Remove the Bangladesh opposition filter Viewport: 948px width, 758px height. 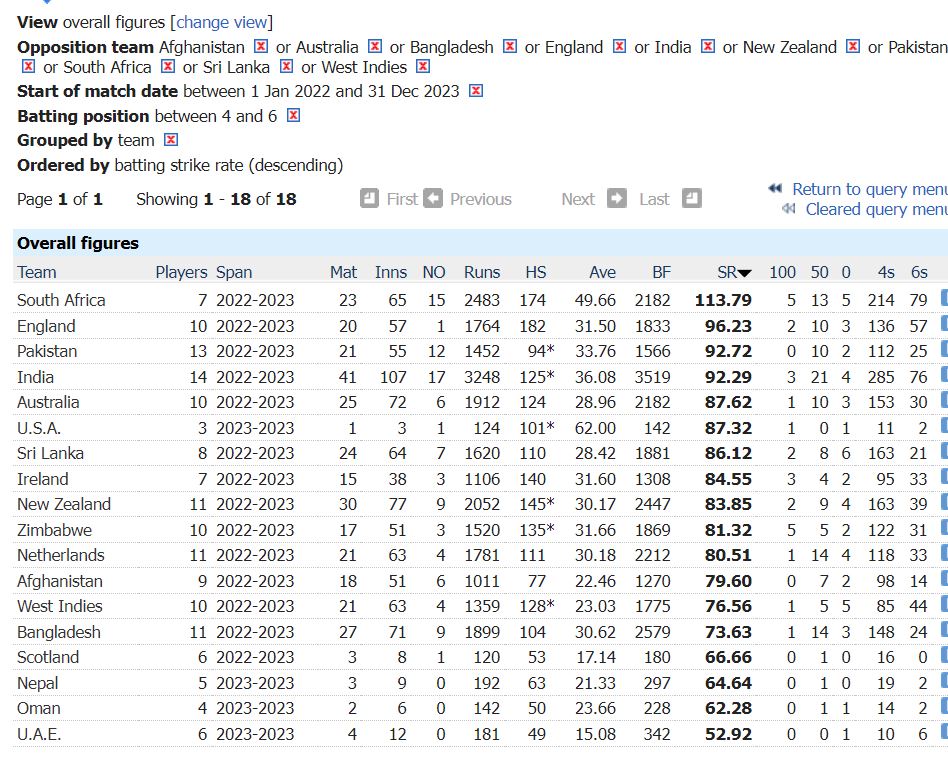pyautogui.click(x=510, y=47)
